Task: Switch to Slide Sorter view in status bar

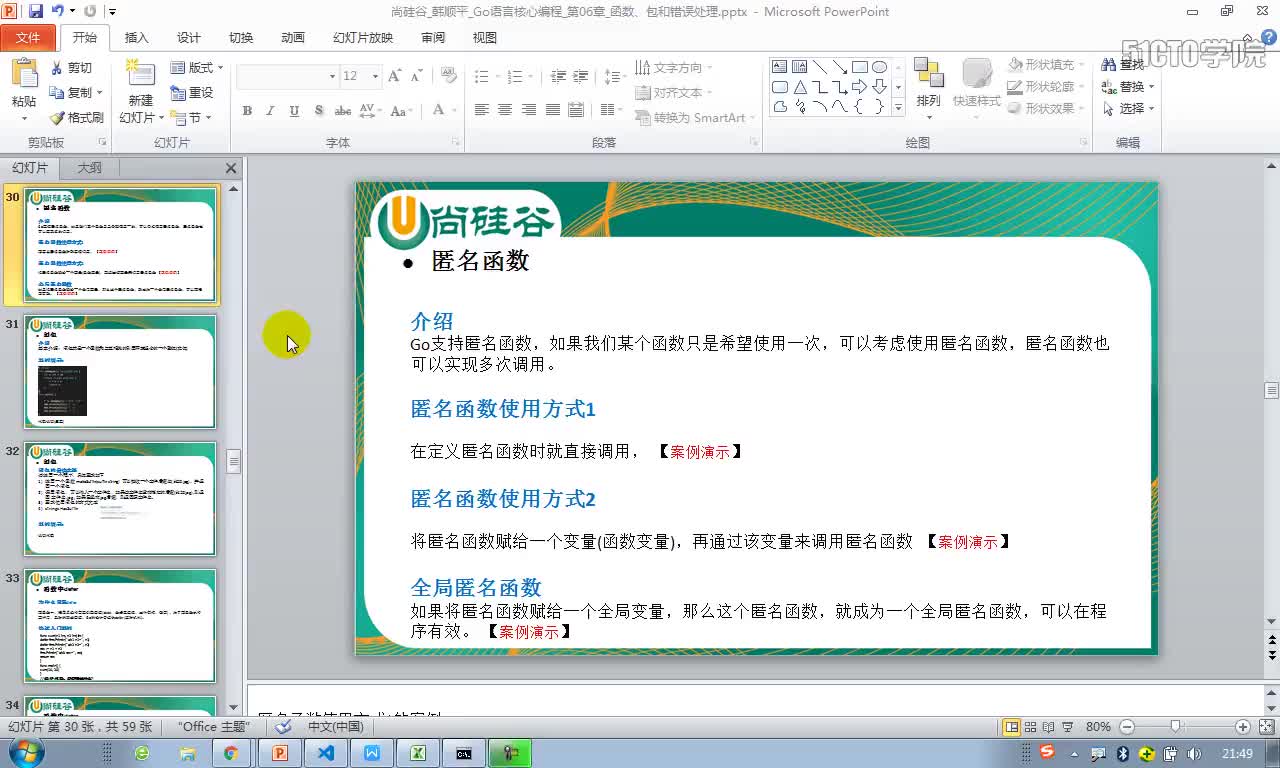Action: [1030, 727]
